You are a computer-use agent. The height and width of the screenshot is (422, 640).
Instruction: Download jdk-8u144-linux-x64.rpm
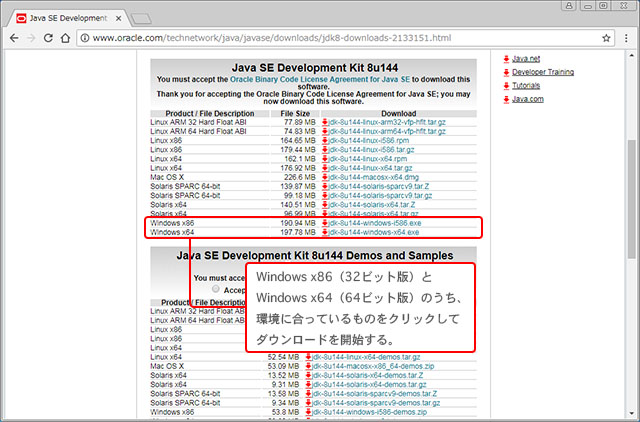(x=368, y=159)
